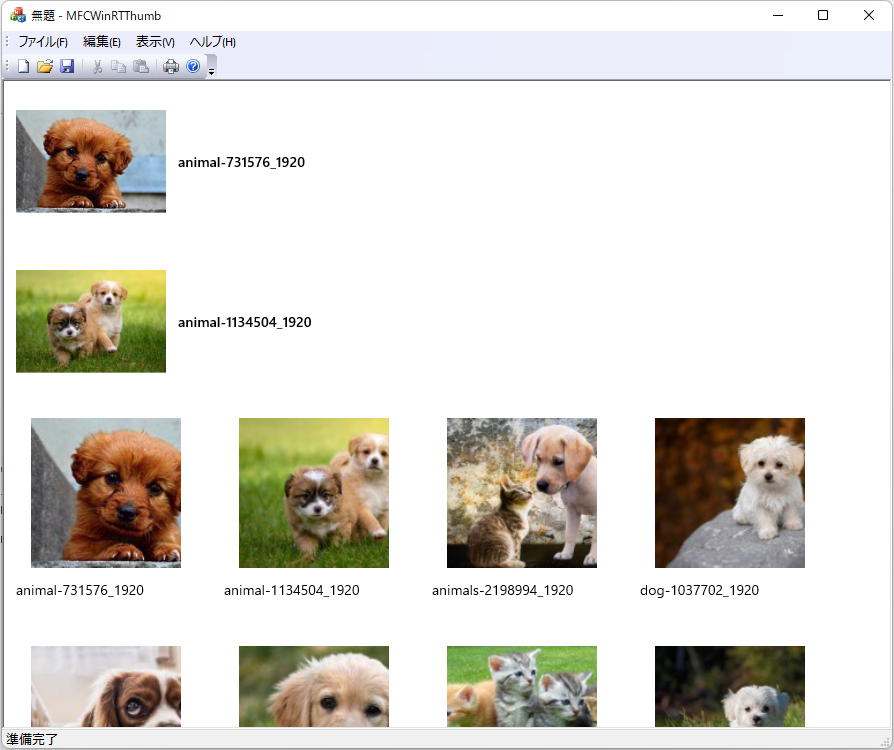This screenshot has height=750, width=894.
Task: Click the bold animal-1134504_1920 label
Action: [x=245, y=322]
